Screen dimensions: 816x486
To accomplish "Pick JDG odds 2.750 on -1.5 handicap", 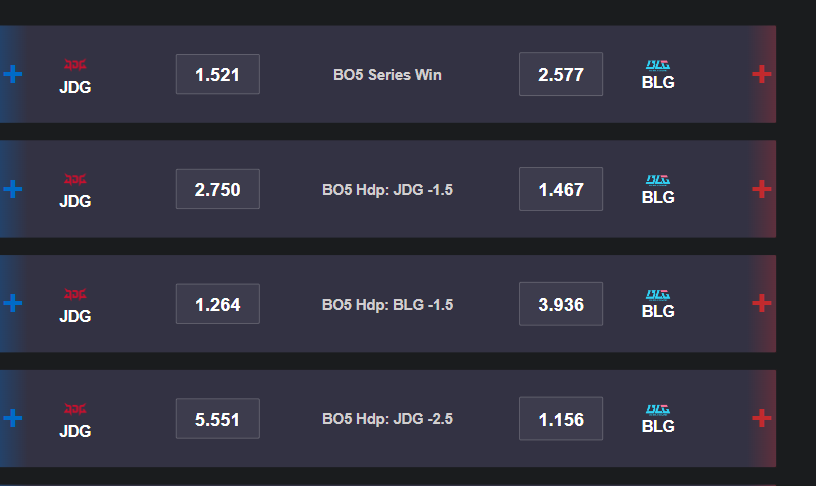I will coord(218,189).
